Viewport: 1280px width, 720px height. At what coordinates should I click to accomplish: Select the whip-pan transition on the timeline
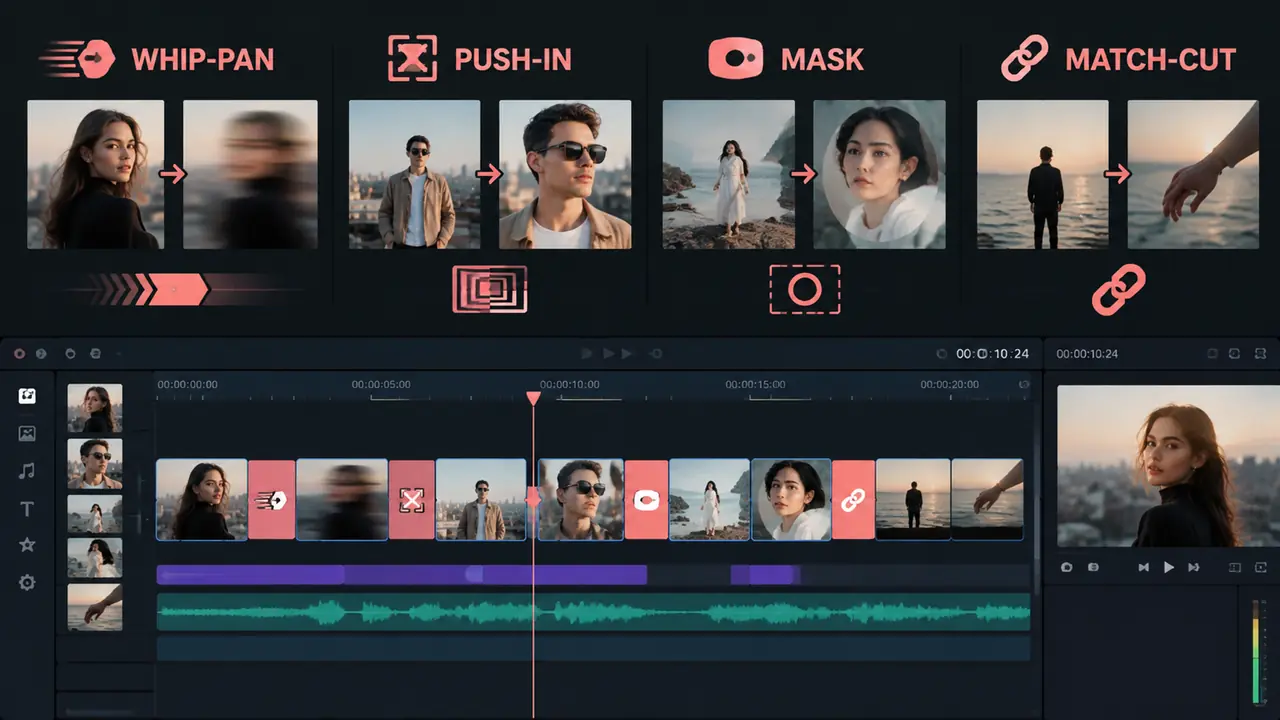pyautogui.click(x=272, y=500)
